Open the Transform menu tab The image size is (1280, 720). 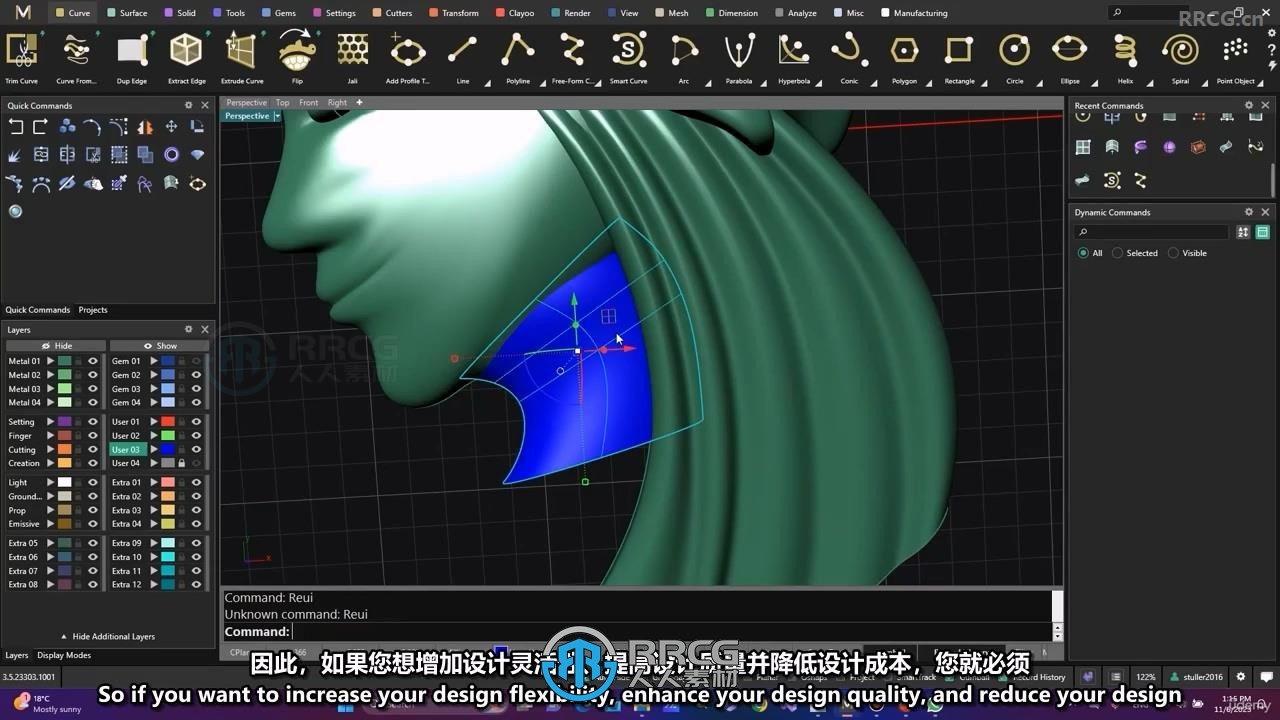point(454,13)
